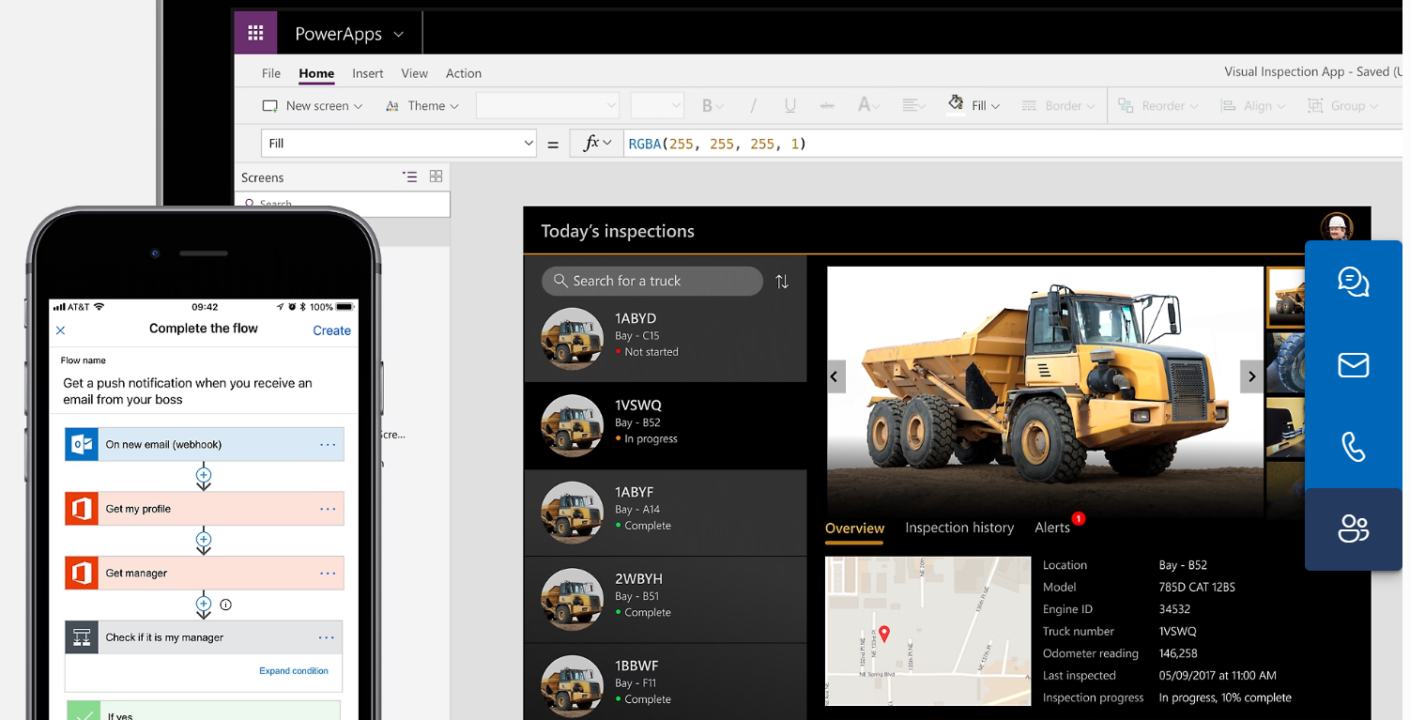Click the Search for a truck field
1410x720 pixels.
pos(652,281)
